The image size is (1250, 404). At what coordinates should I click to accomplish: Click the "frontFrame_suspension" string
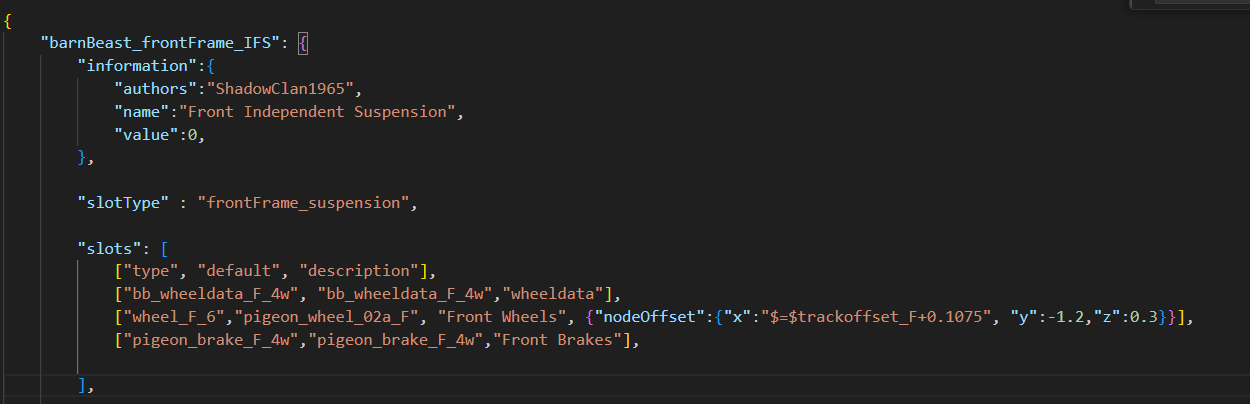[x=304, y=203]
